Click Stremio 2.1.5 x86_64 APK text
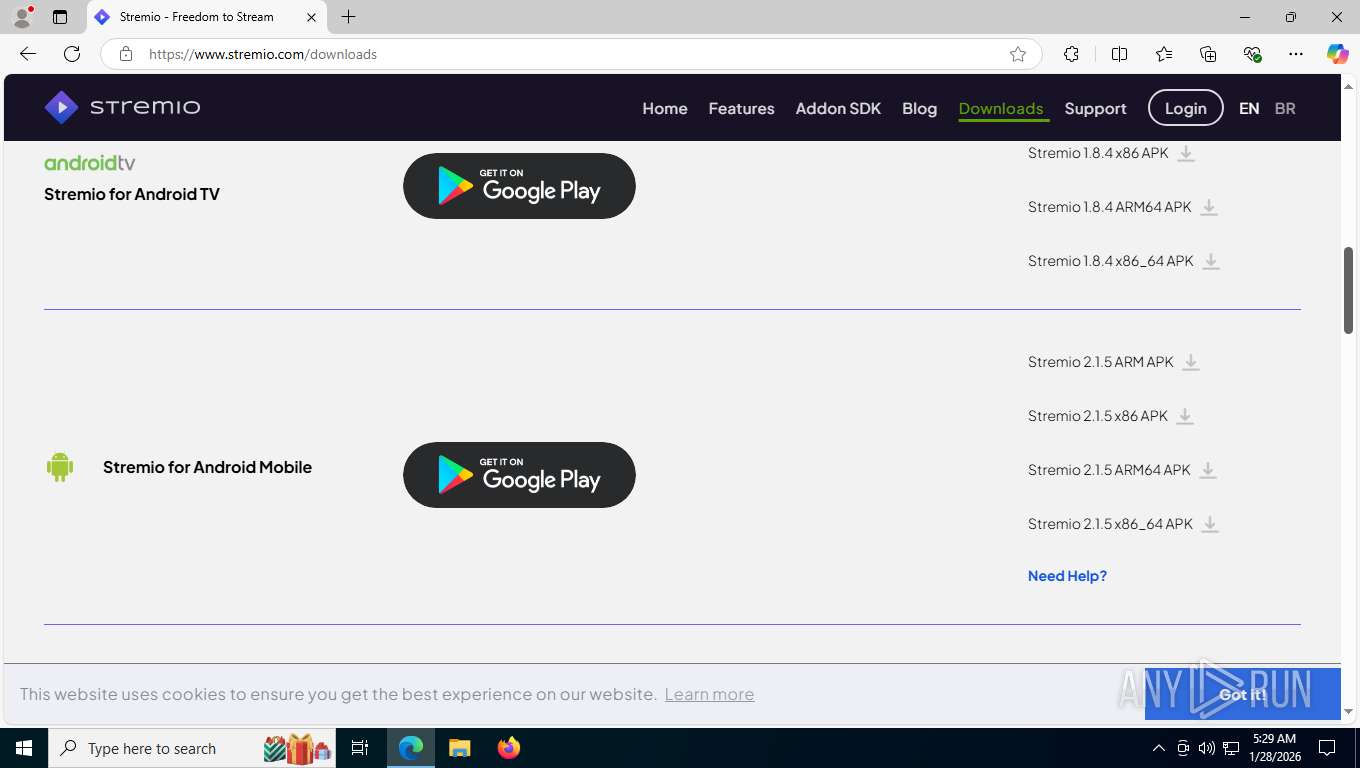The image size is (1360, 768). 1110,524
